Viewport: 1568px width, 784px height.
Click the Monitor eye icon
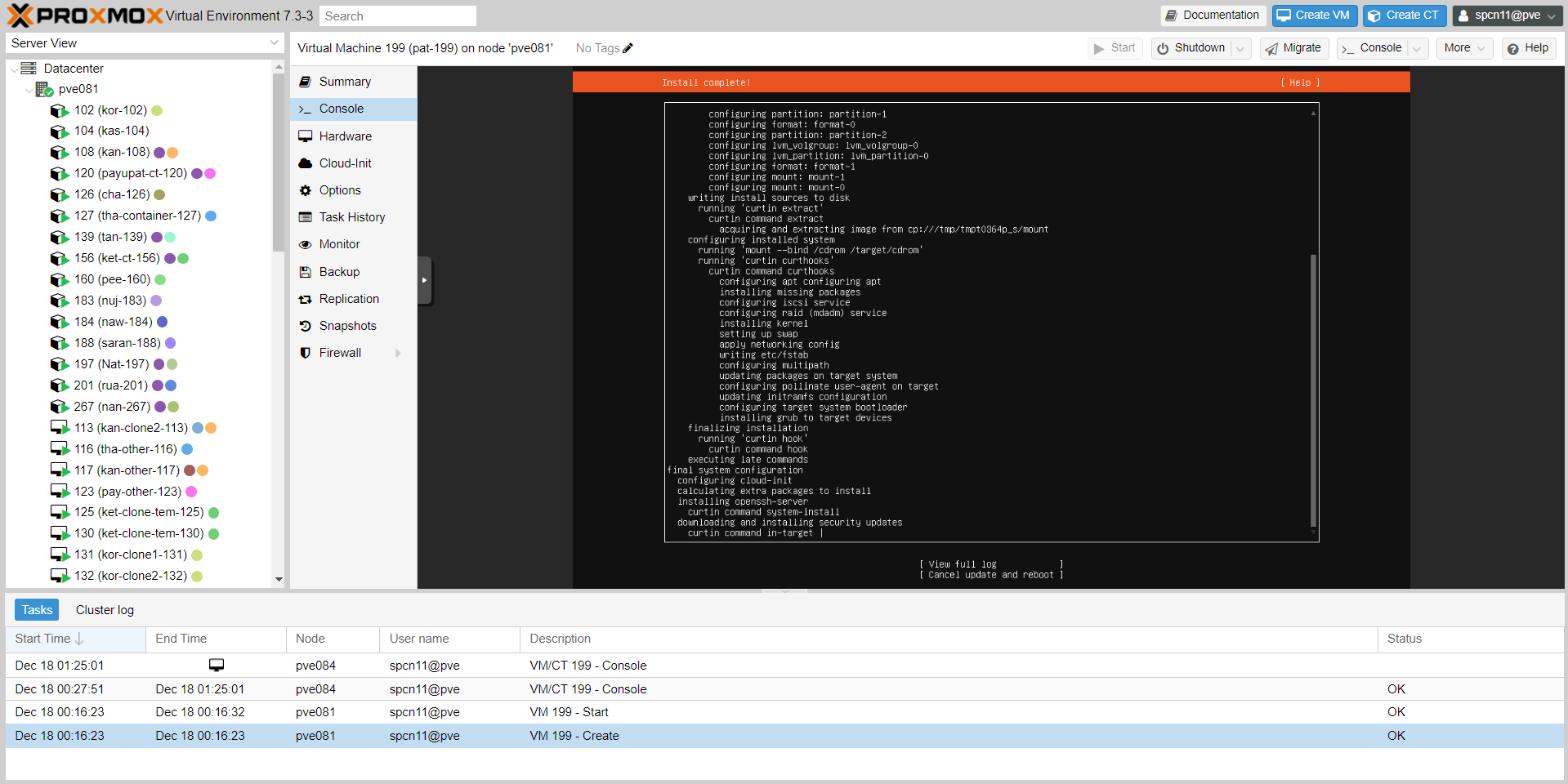click(x=305, y=243)
